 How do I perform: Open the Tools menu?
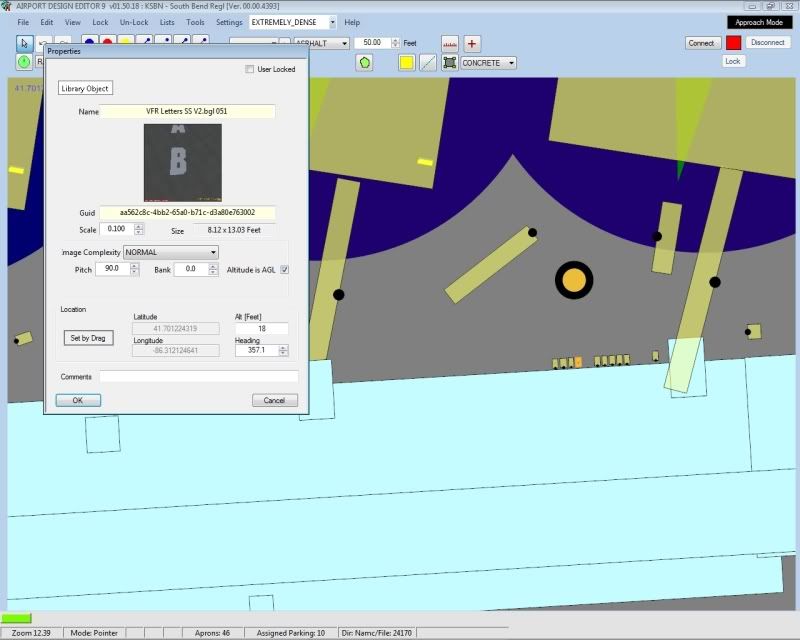pyautogui.click(x=196, y=21)
